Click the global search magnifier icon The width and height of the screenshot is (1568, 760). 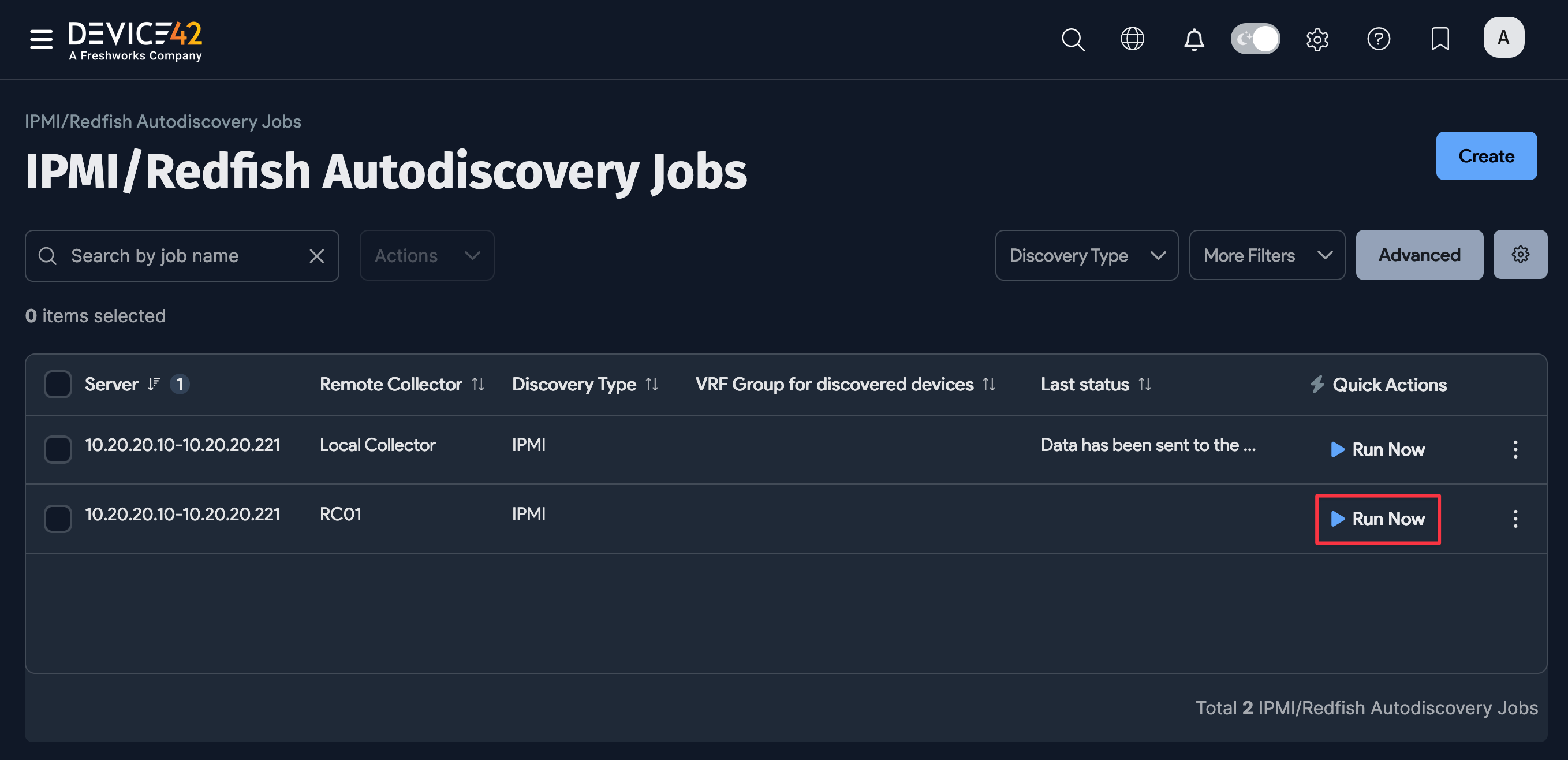[1073, 40]
